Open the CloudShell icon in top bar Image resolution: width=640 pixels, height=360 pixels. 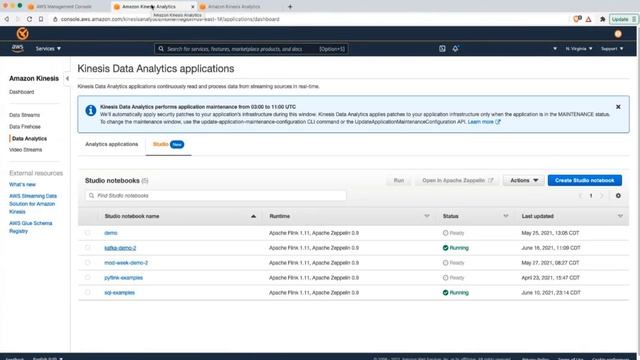click(x=442, y=49)
